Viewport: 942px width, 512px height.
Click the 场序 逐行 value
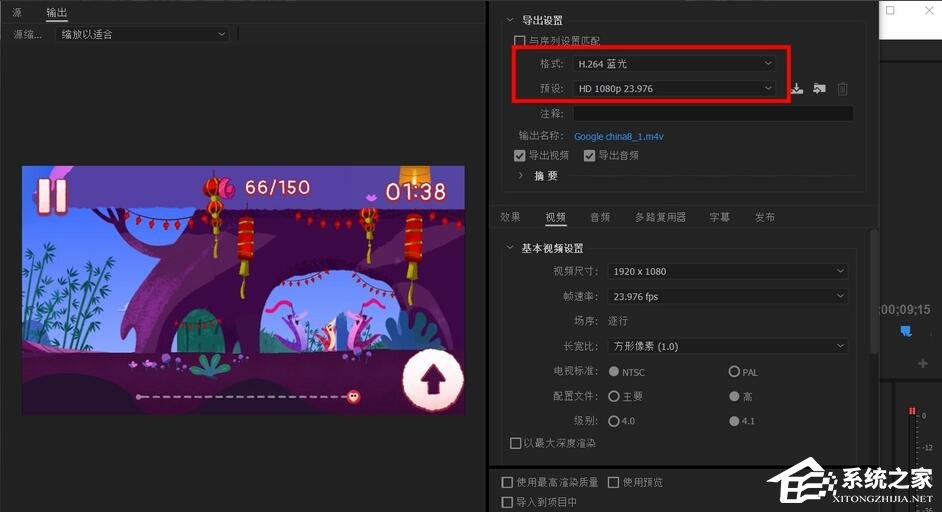click(618, 322)
